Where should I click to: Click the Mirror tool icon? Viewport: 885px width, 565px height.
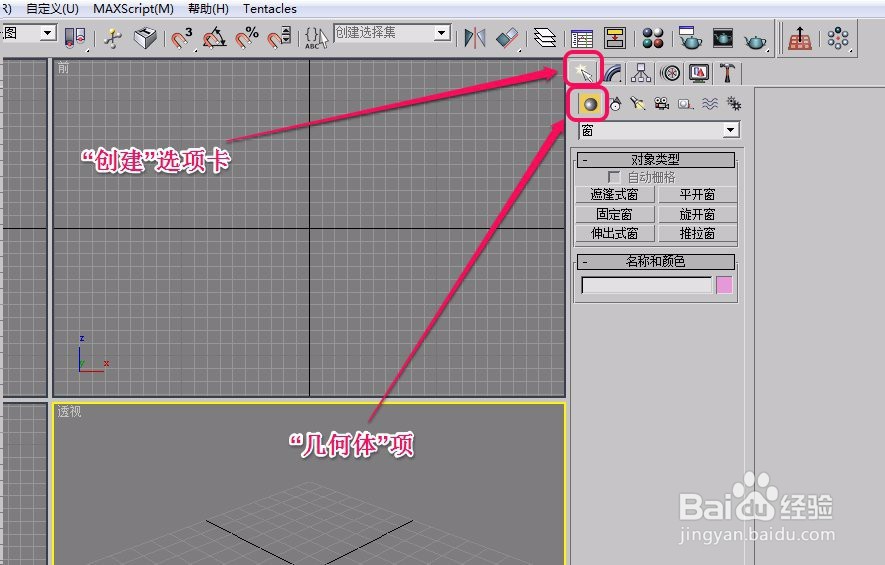[475, 38]
